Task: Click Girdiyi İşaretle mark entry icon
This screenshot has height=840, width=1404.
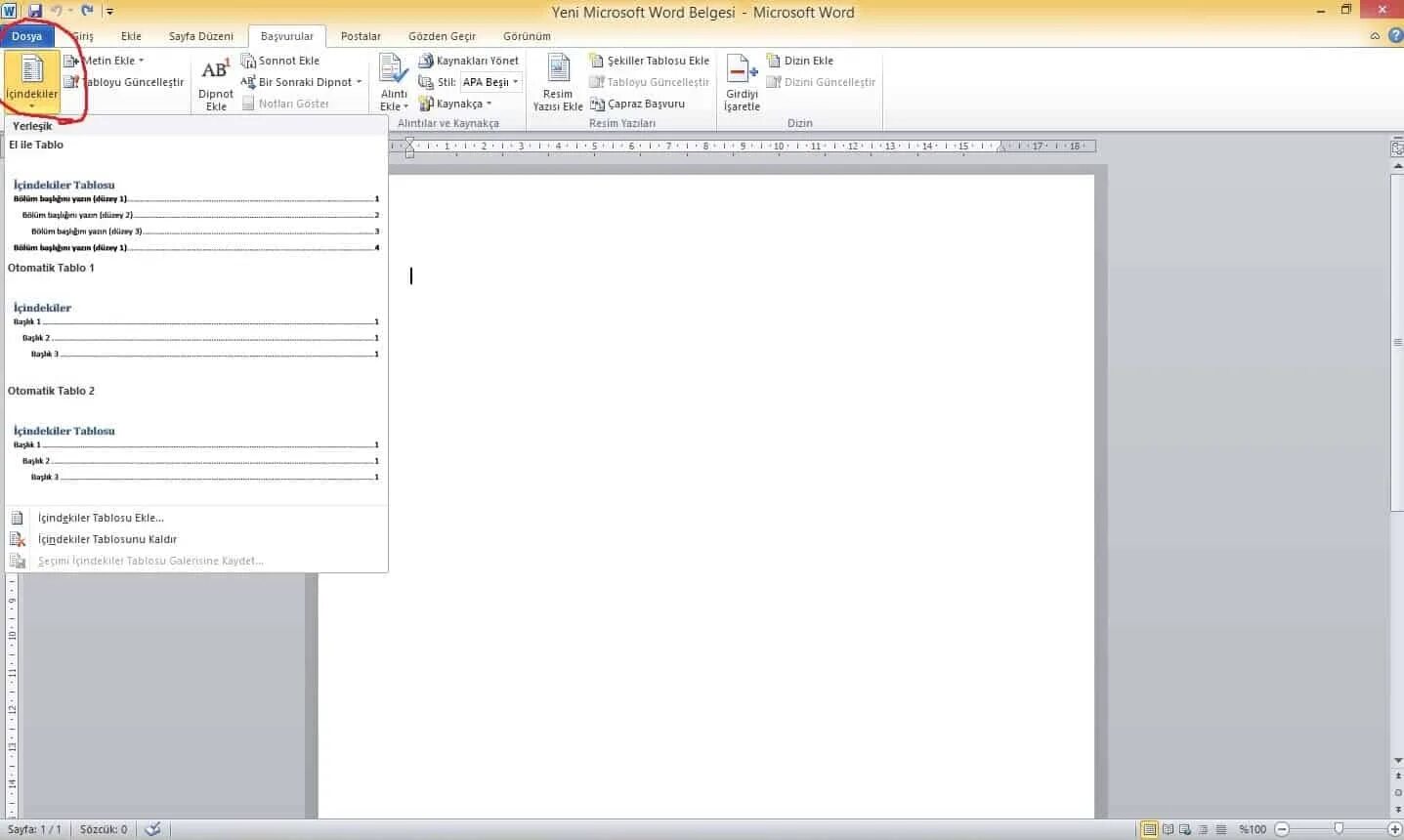Action: (x=743, y=84)
